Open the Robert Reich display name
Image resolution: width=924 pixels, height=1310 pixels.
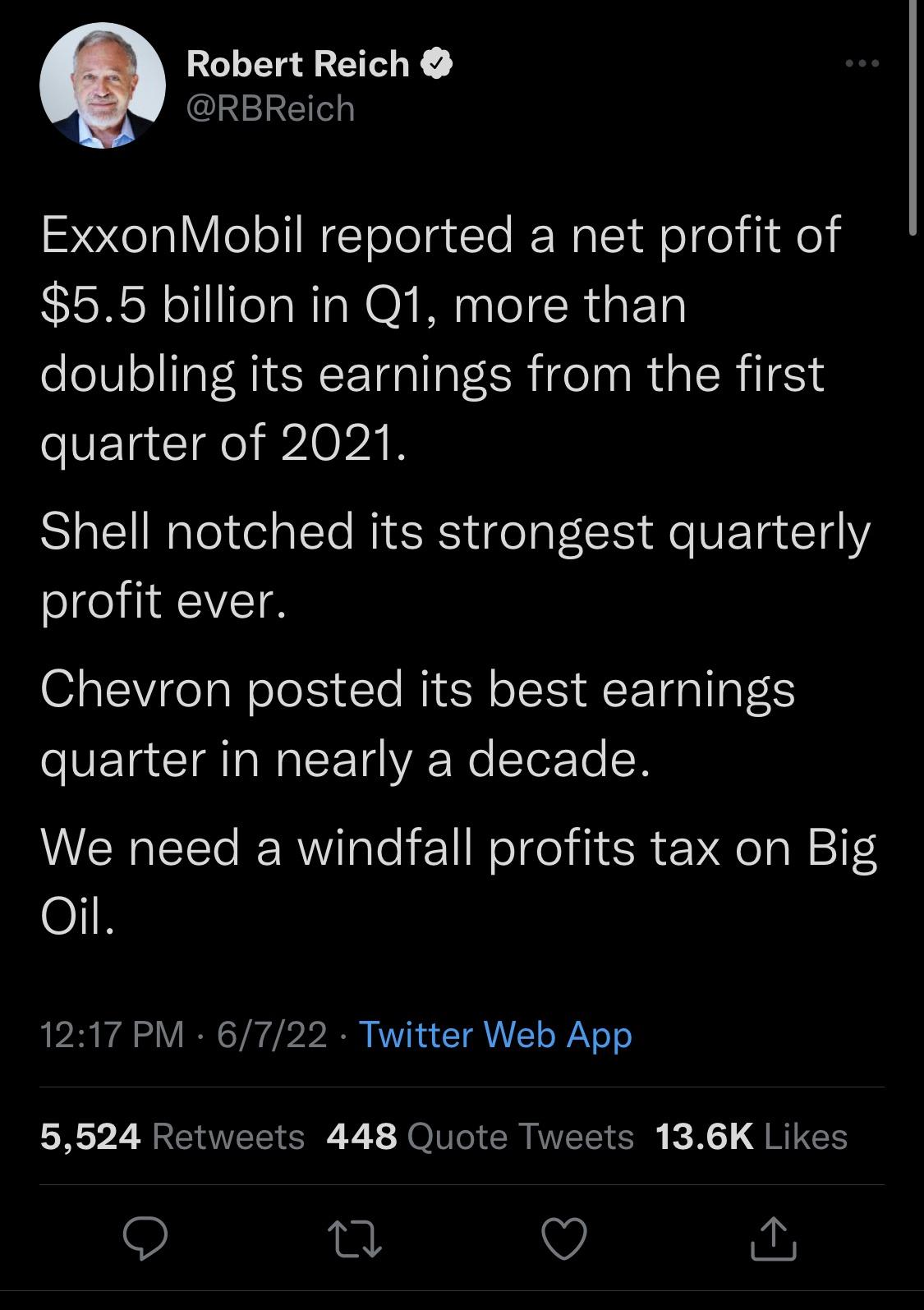[298, 64]
